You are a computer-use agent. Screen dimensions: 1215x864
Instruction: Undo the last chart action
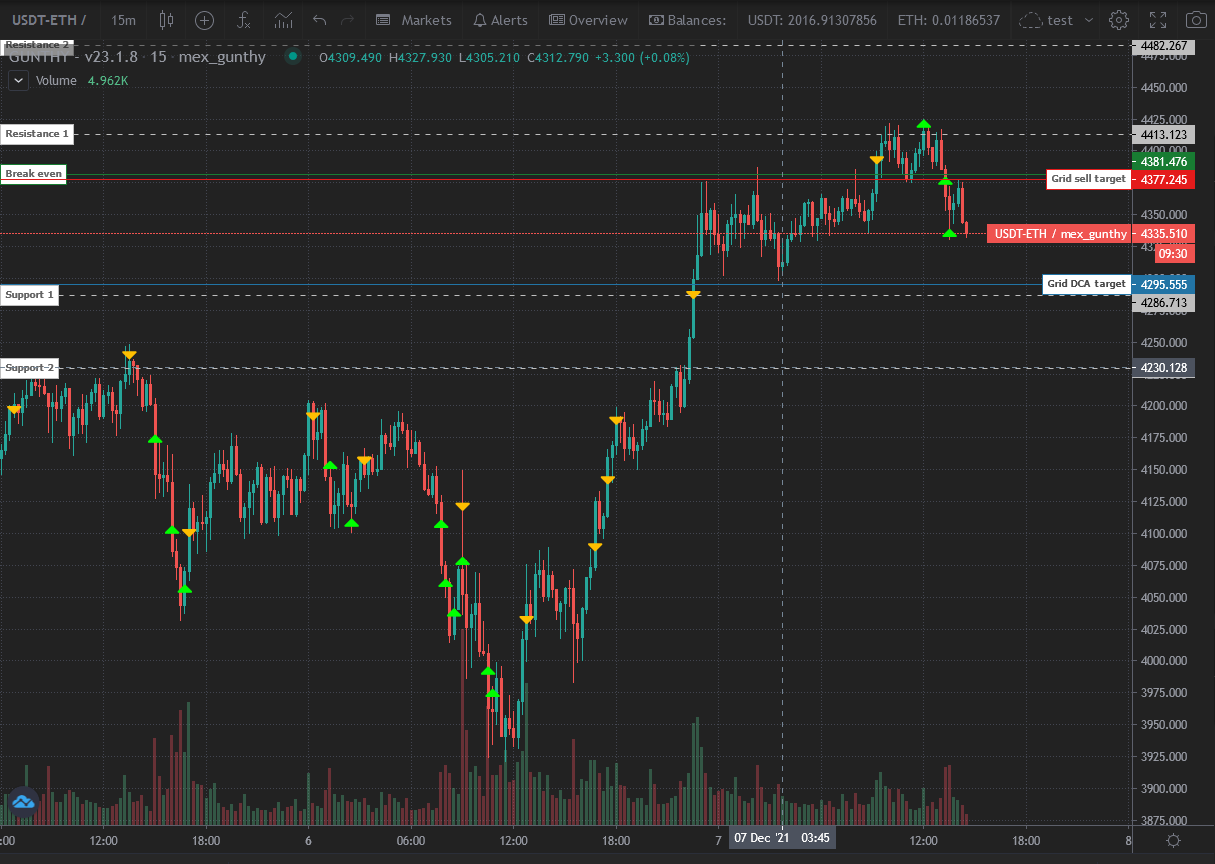320,20
